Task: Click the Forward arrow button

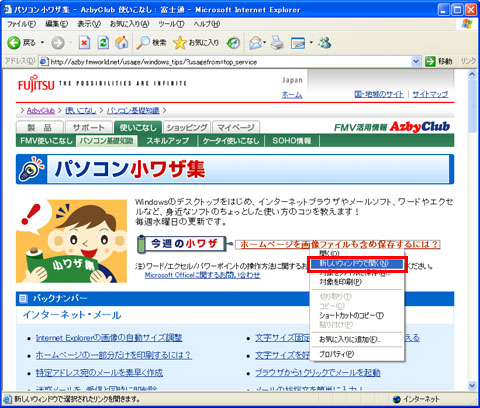Action: pos(58,43)
